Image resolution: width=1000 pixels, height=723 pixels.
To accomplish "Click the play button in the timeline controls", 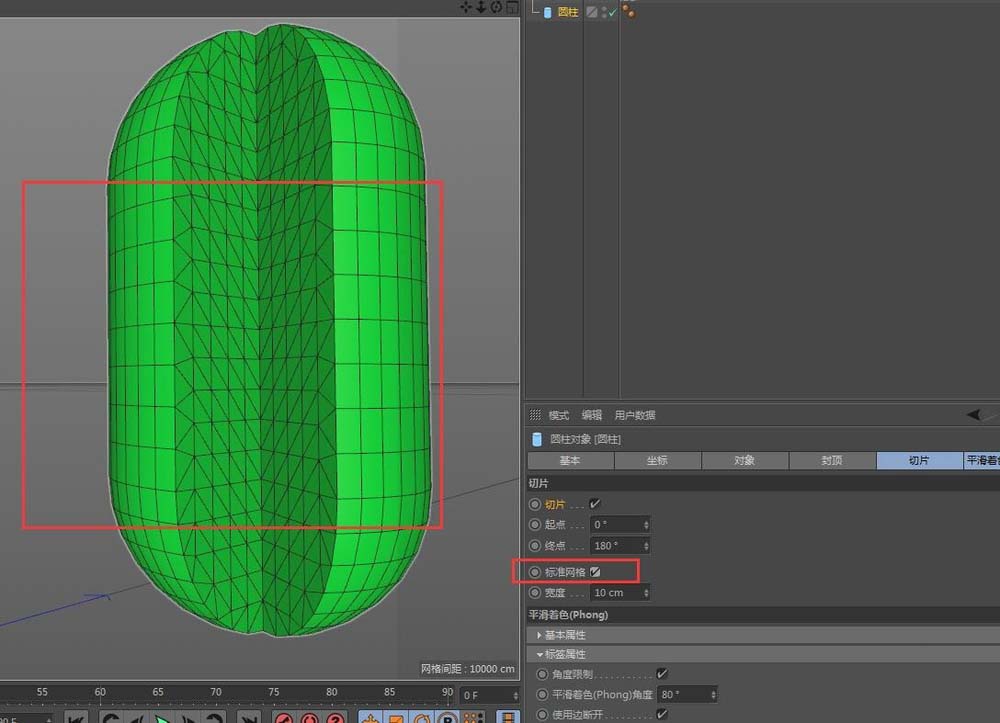I will pos(162,718).
